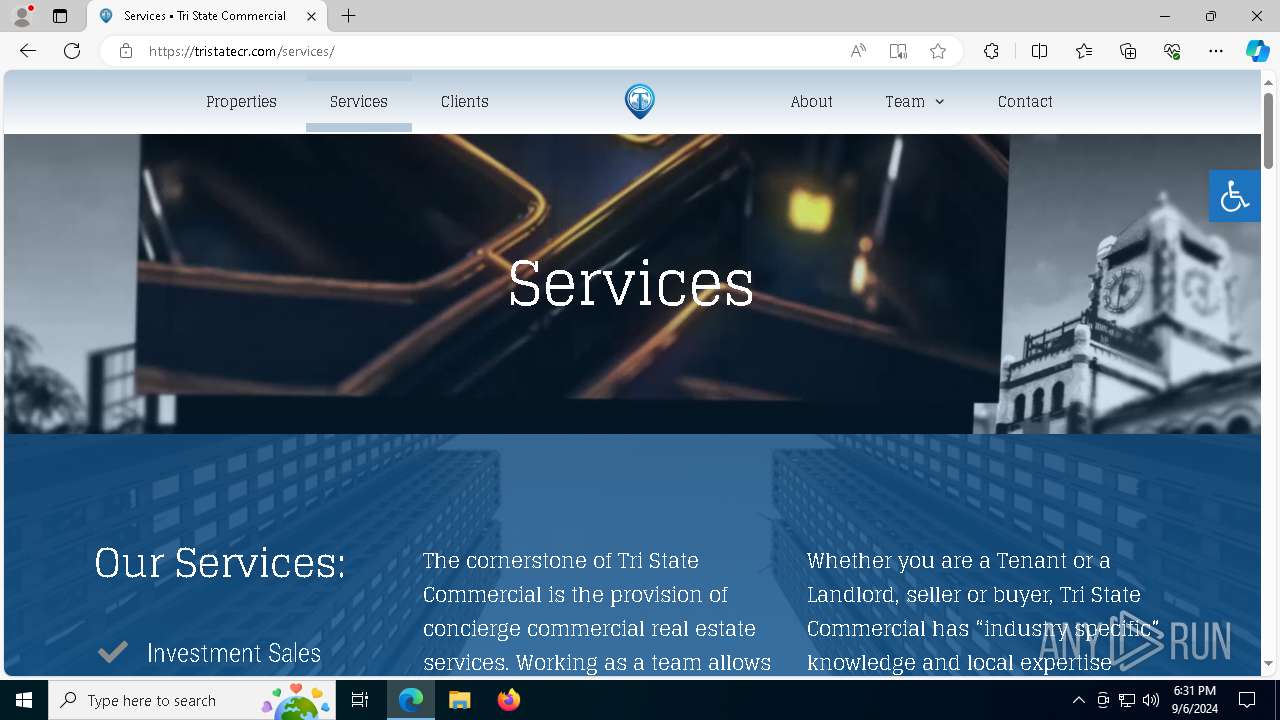The width and height of the screenshot is (1280, 720).
Task: Open Edge Settings and more menu
Action: click(1216, 51)
